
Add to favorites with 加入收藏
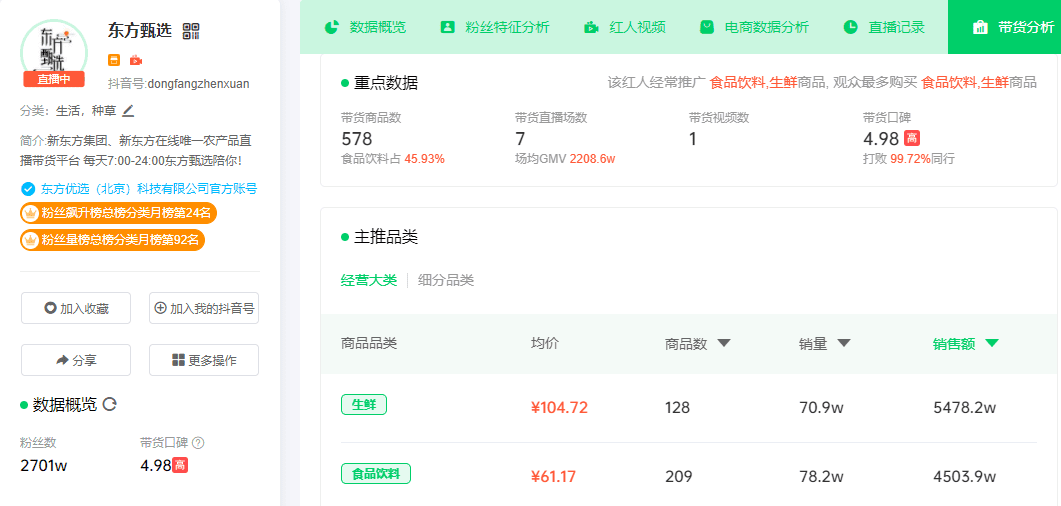pyautogui.click(x=76, y=308)
